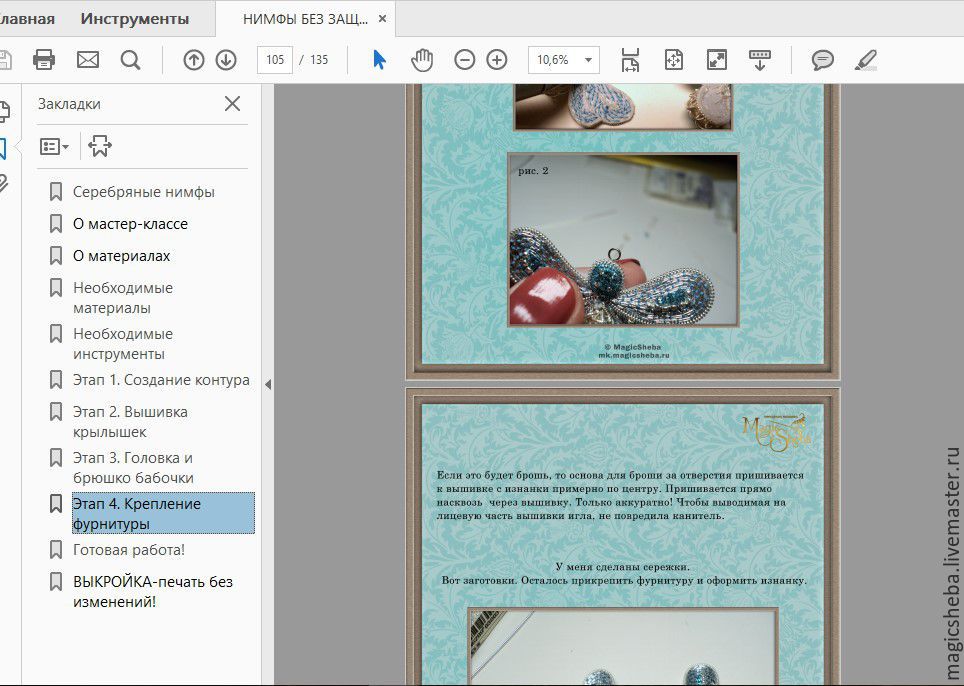Viewport: 964px width, 686px height.
Task: Open bookmark Этап 1. Создание контура
Action: point(161,380)
